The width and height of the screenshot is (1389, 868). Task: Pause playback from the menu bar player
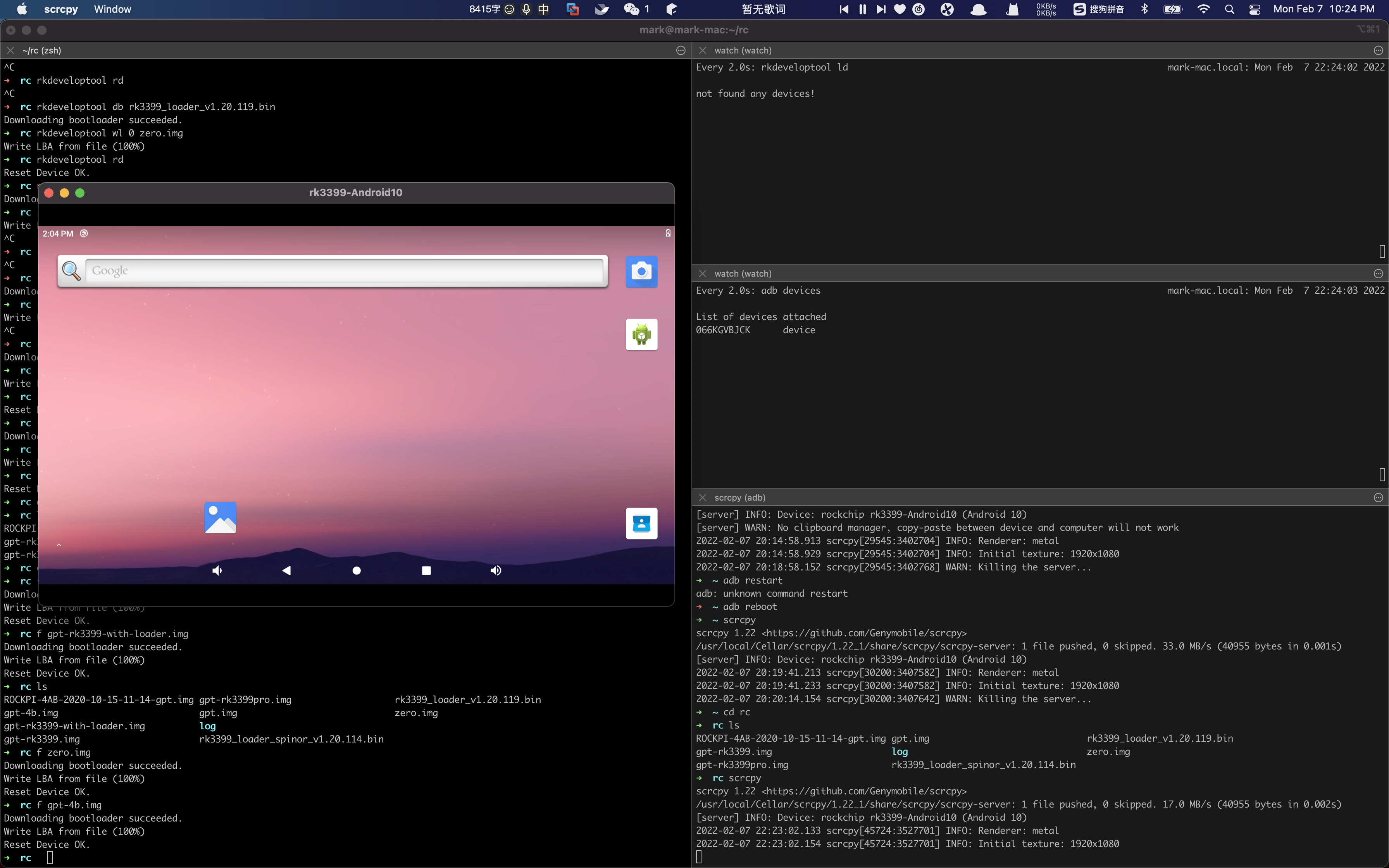coord(862,9)
